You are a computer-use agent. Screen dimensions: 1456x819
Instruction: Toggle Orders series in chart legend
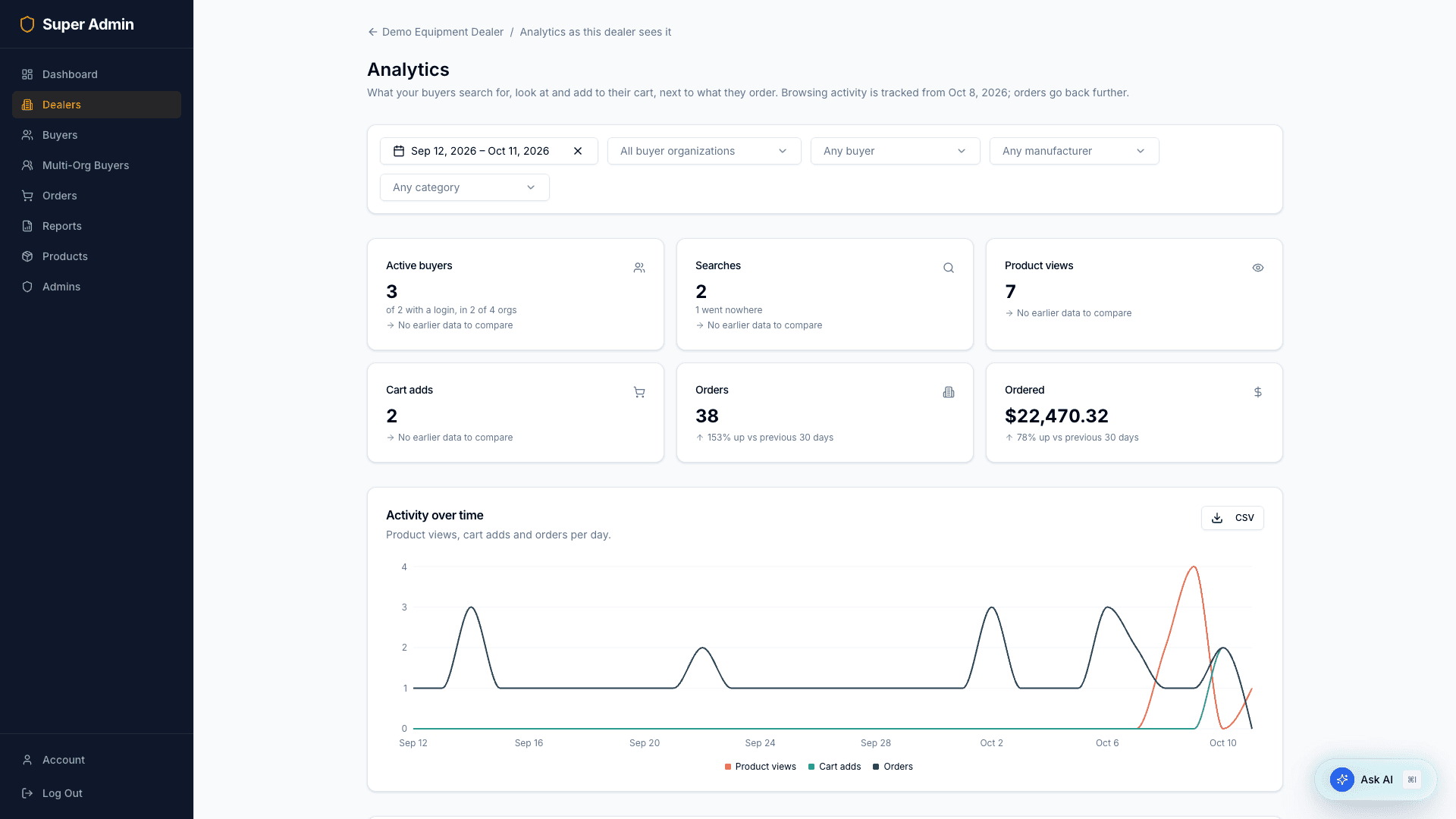[893, 767]
